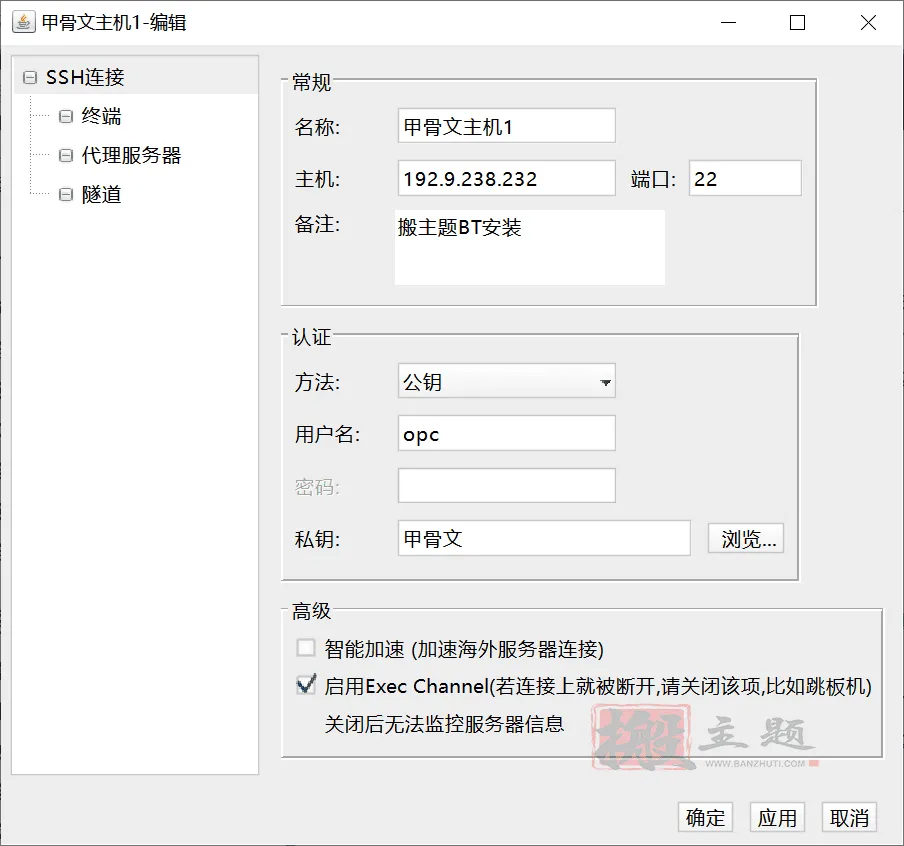Click the 取消 button
Image resolution: width=904 pixels, height=846 pixels.
pos(849,817)
